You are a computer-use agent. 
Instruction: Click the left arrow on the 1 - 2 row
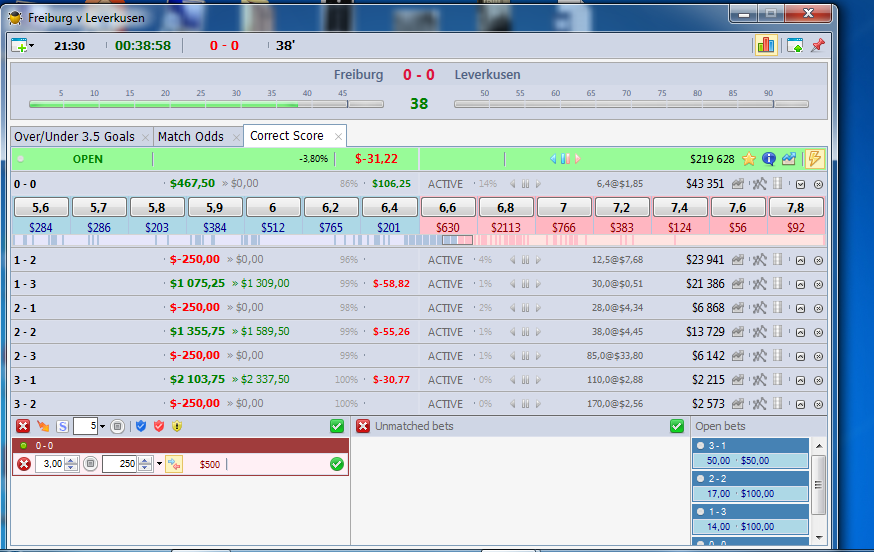(x=512, y=260)
